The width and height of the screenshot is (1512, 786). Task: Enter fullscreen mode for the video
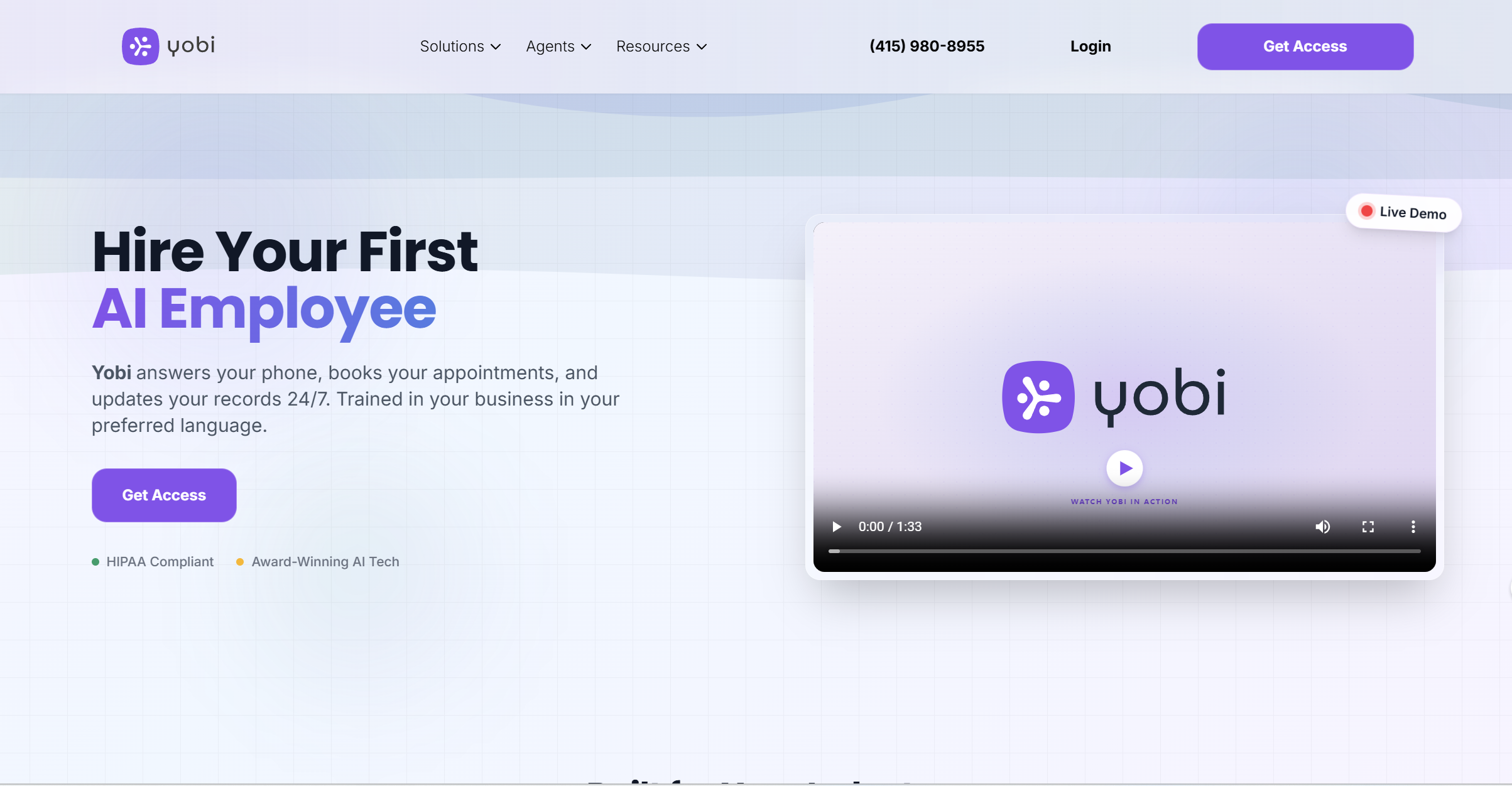pos(1368,527)
